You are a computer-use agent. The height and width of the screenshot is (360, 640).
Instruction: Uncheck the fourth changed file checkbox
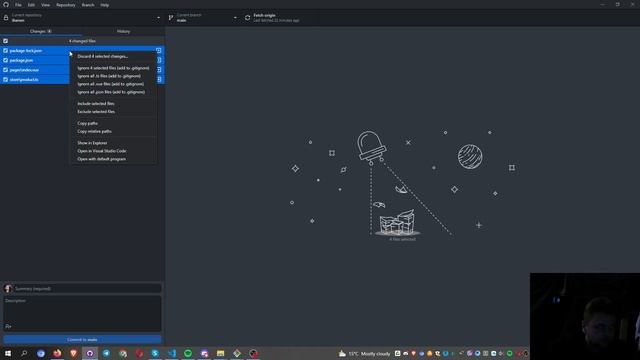point(6,80)
